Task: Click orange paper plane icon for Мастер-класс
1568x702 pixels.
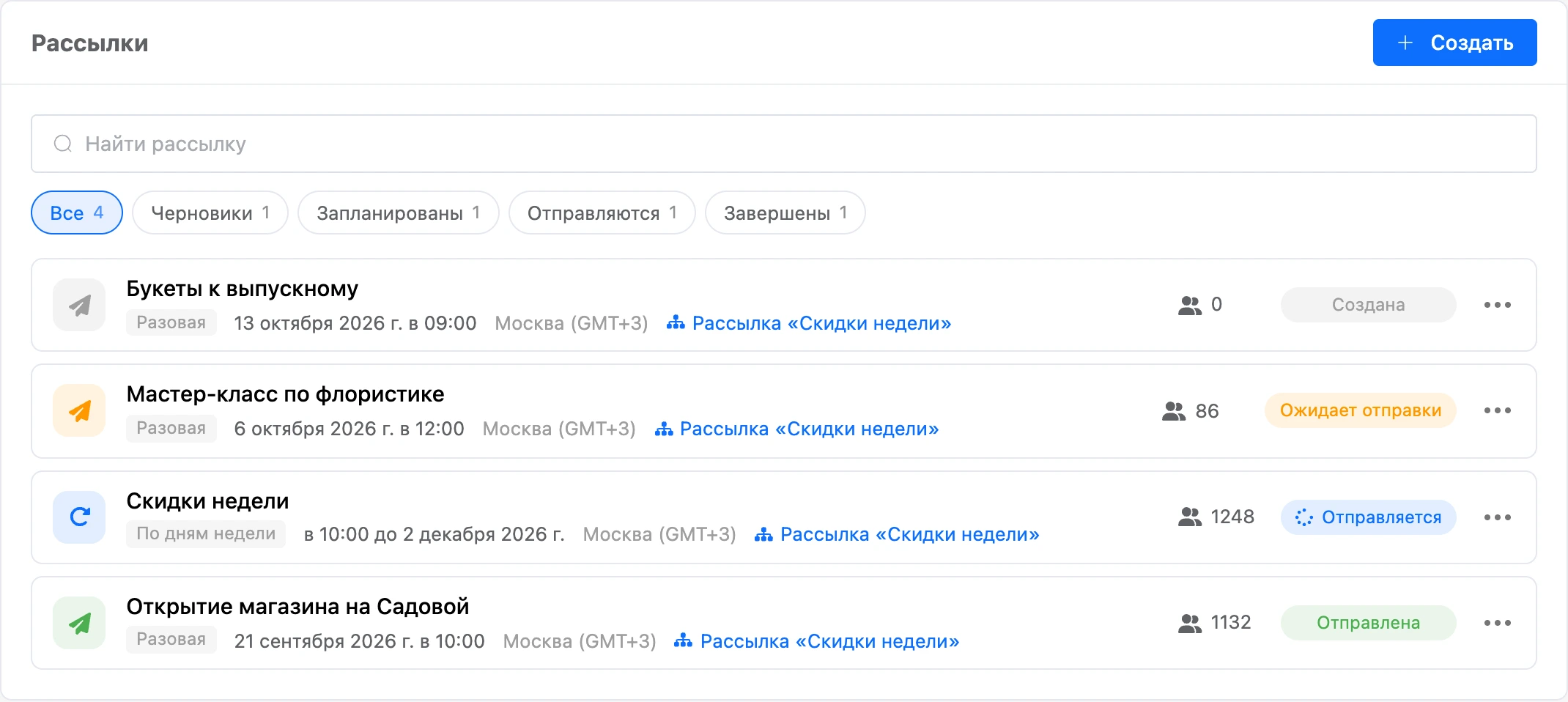Action: tap(79, 410)
